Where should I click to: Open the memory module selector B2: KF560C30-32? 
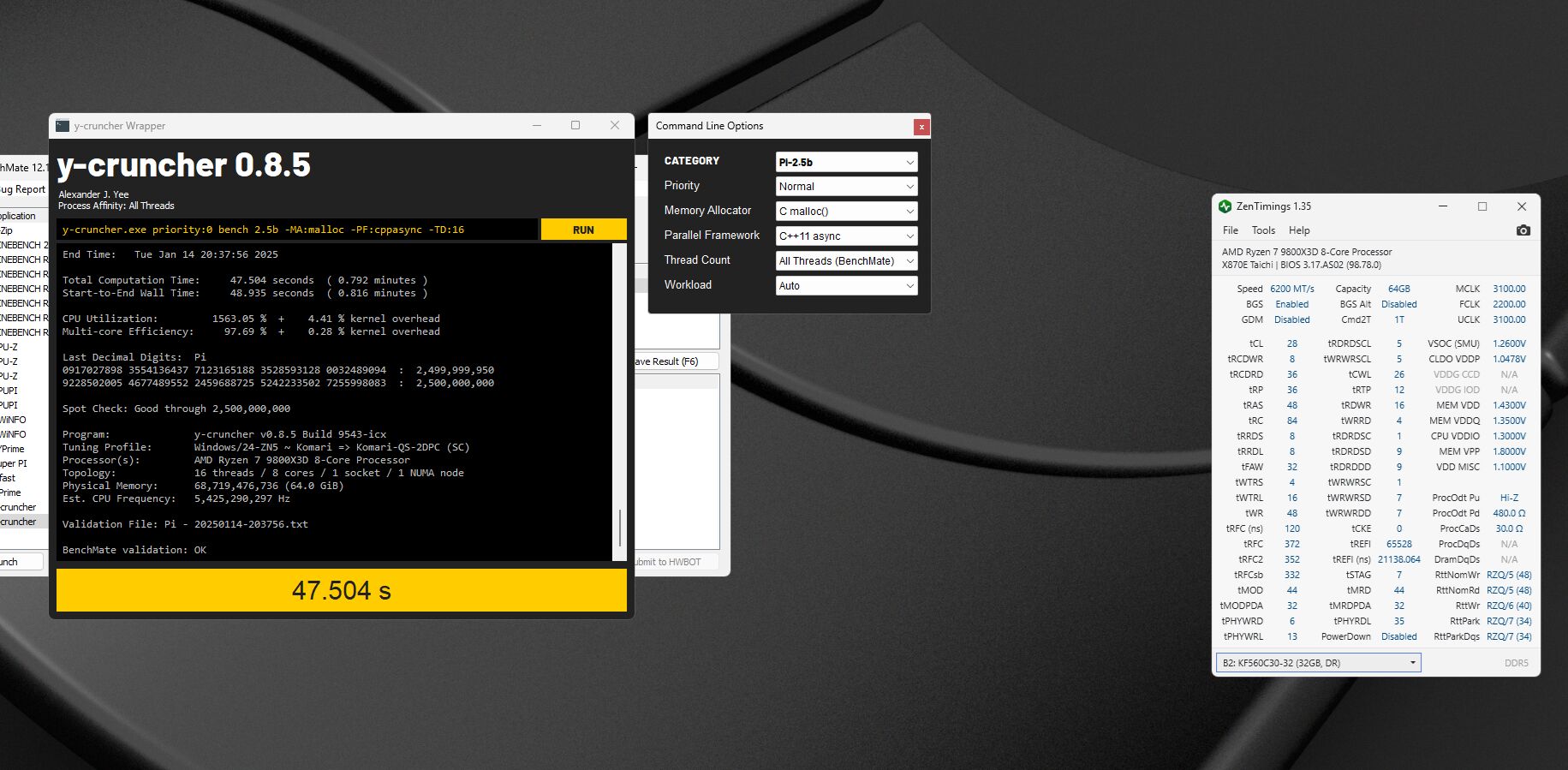click(x=1318, y=663)
